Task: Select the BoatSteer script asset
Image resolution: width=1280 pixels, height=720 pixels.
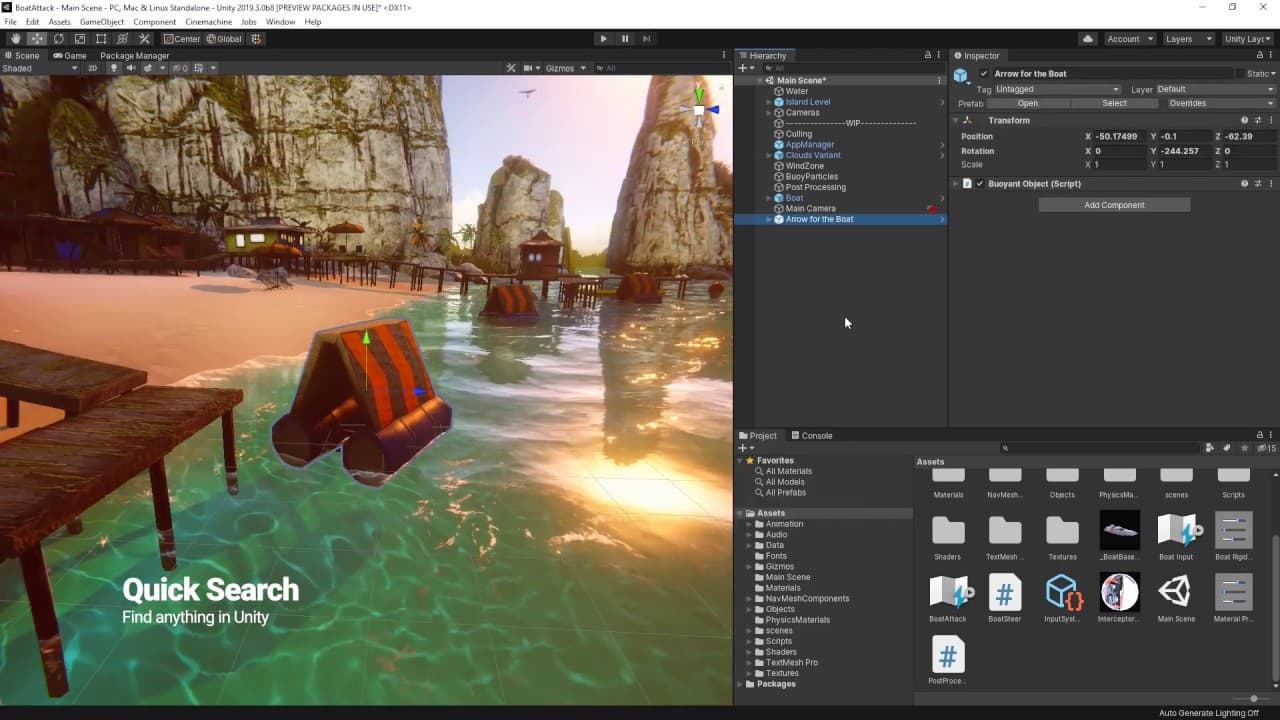Action: tap(1005, 598)
